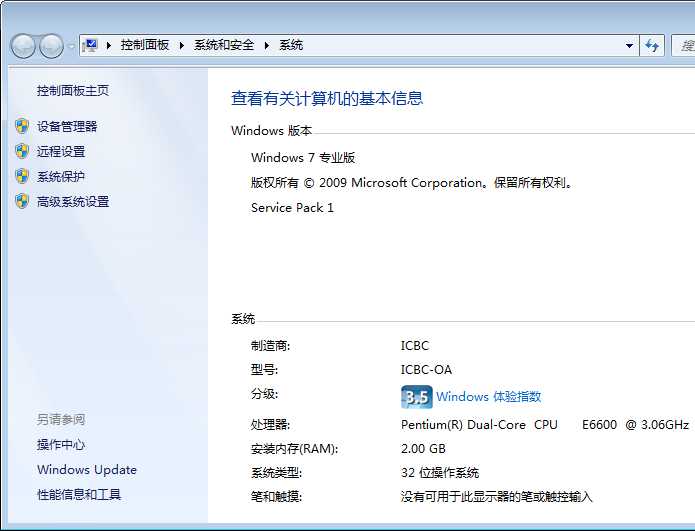Image resolution: width=695 pixels, height=531 pixels.
Task: Click the shield icon beside 远程设置
Action: point(22,151)
